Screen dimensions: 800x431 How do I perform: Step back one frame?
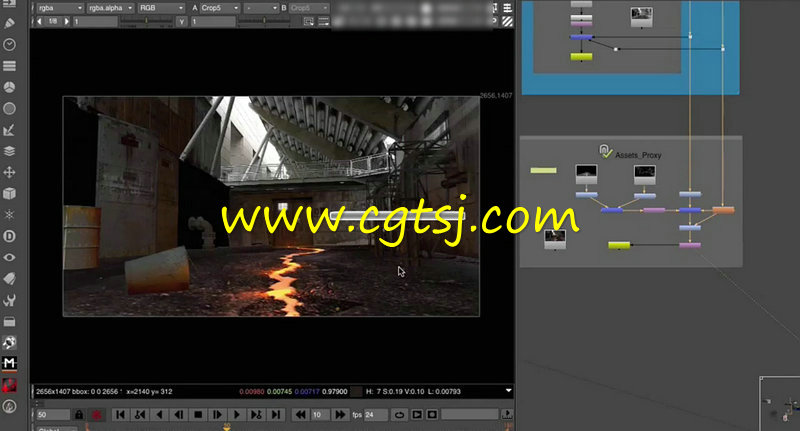click(179, 415)
